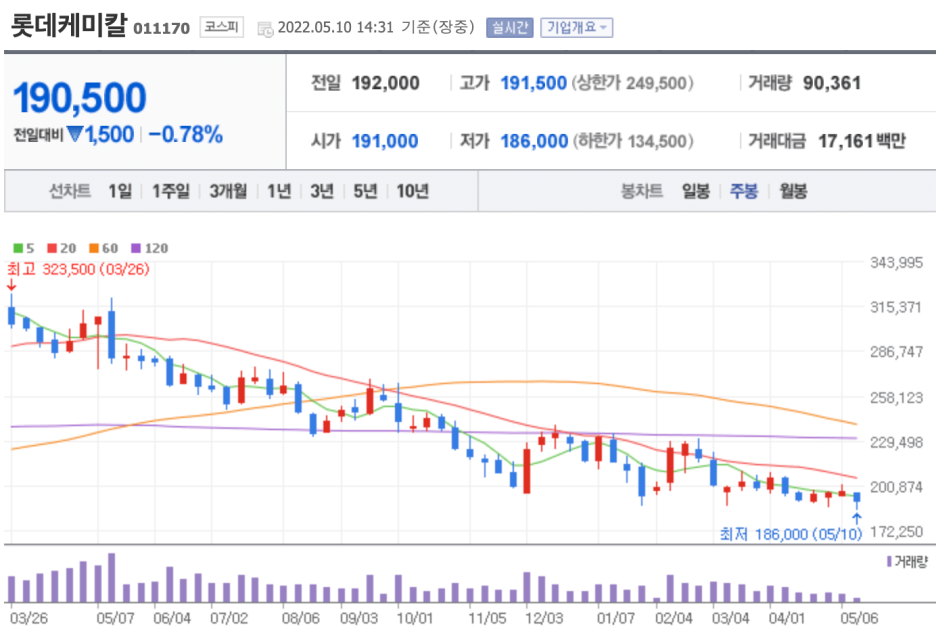Click the 06/04 date axis label
Viewport: 936px width, 633px height.
pyautogui.click(x=172, y=618)
